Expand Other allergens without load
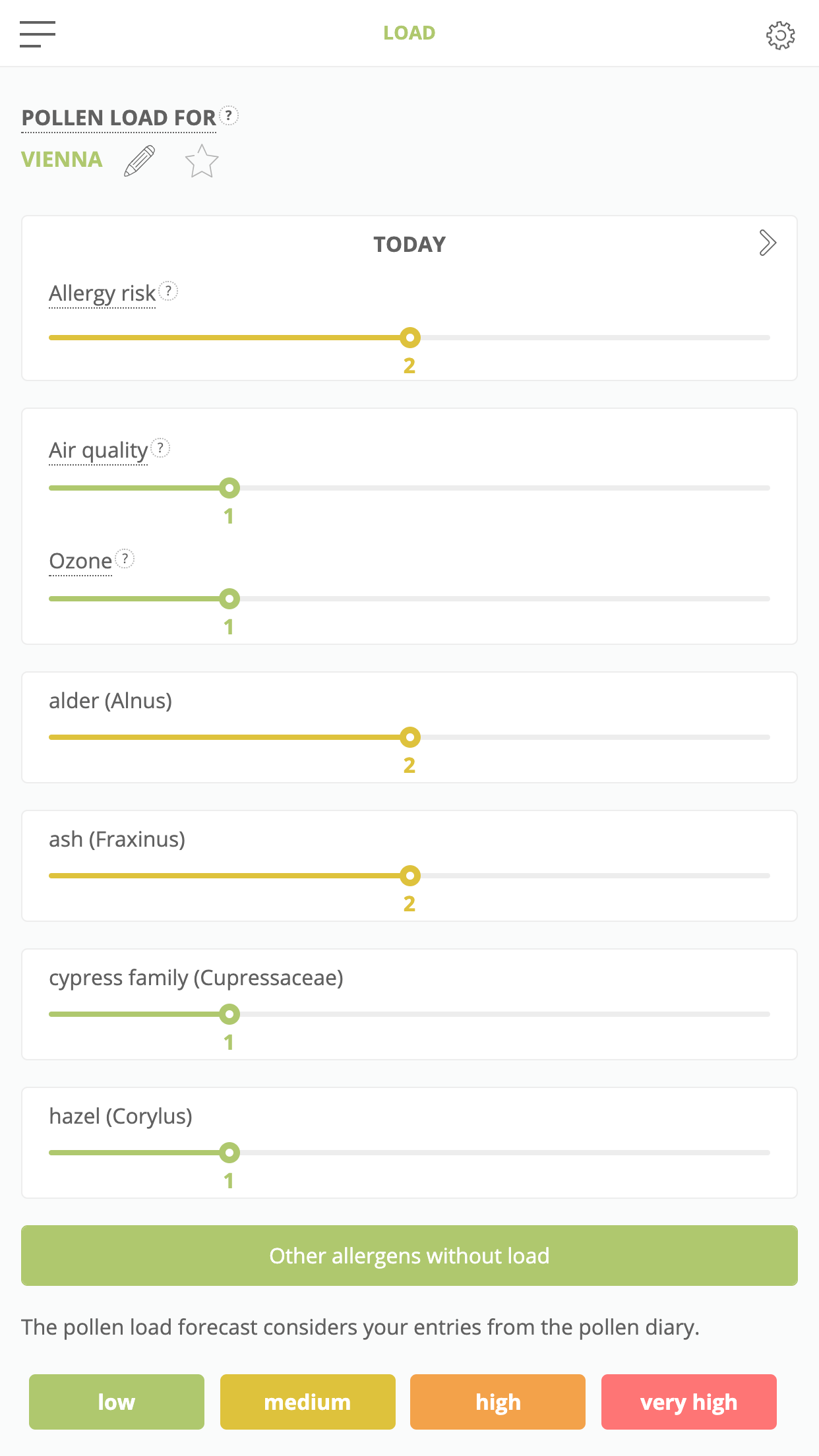The width and height of the screenshot is (819, 1456). [409, 1256]
